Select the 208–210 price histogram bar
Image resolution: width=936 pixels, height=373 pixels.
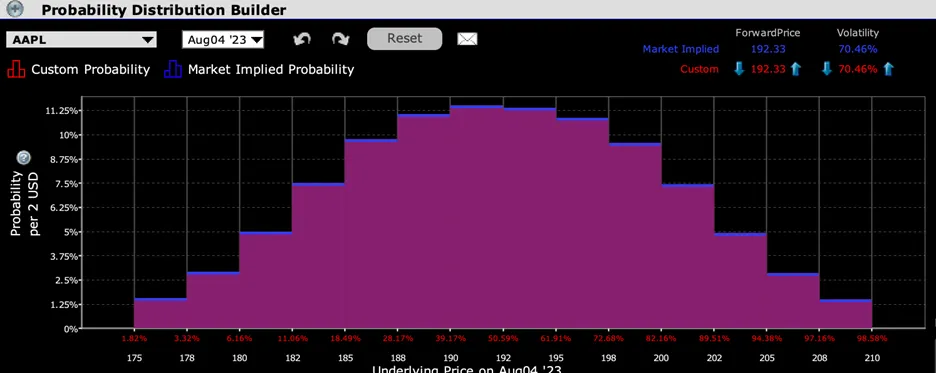[x=846, y=314]
